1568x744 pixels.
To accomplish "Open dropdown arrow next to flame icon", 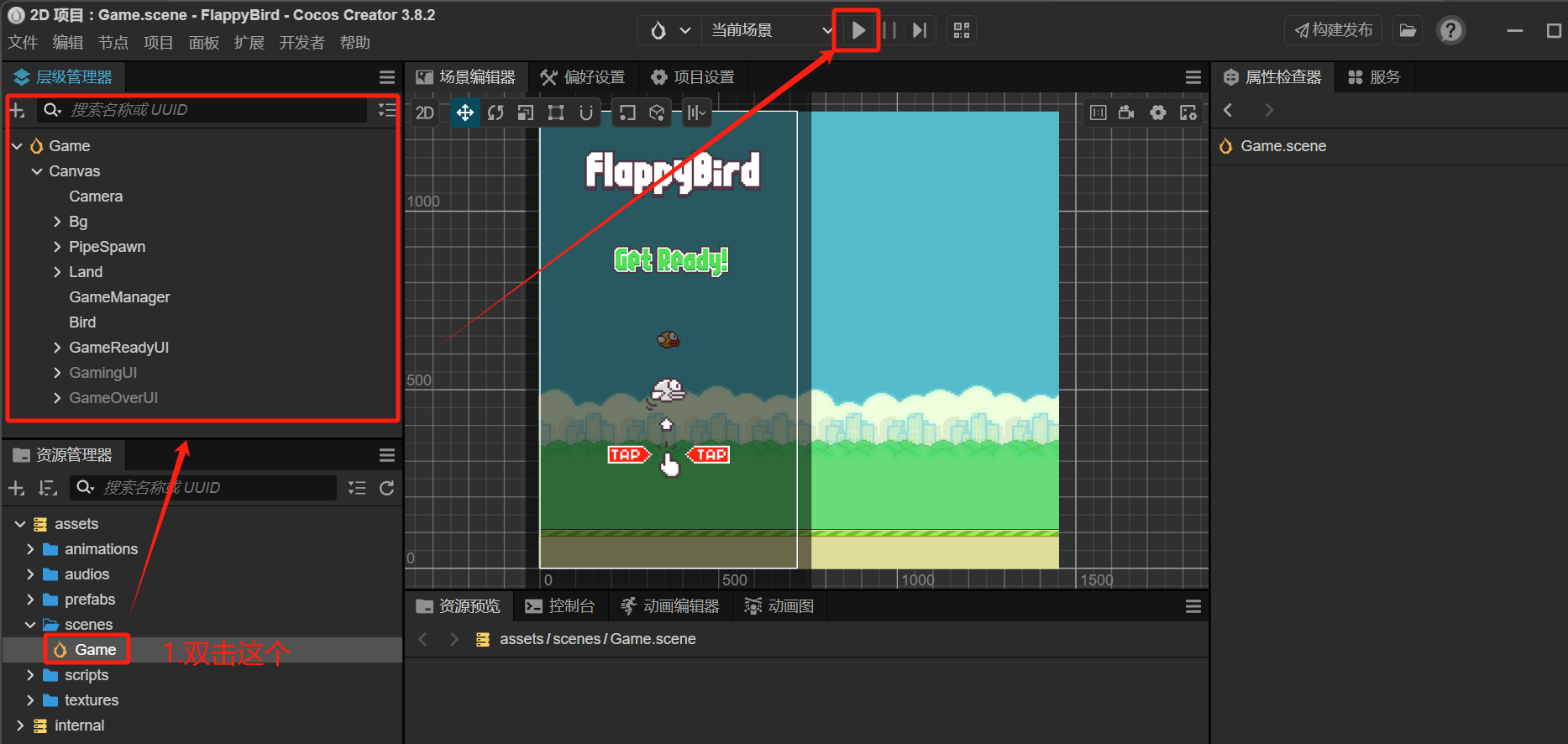I will [x=685, y=30].
